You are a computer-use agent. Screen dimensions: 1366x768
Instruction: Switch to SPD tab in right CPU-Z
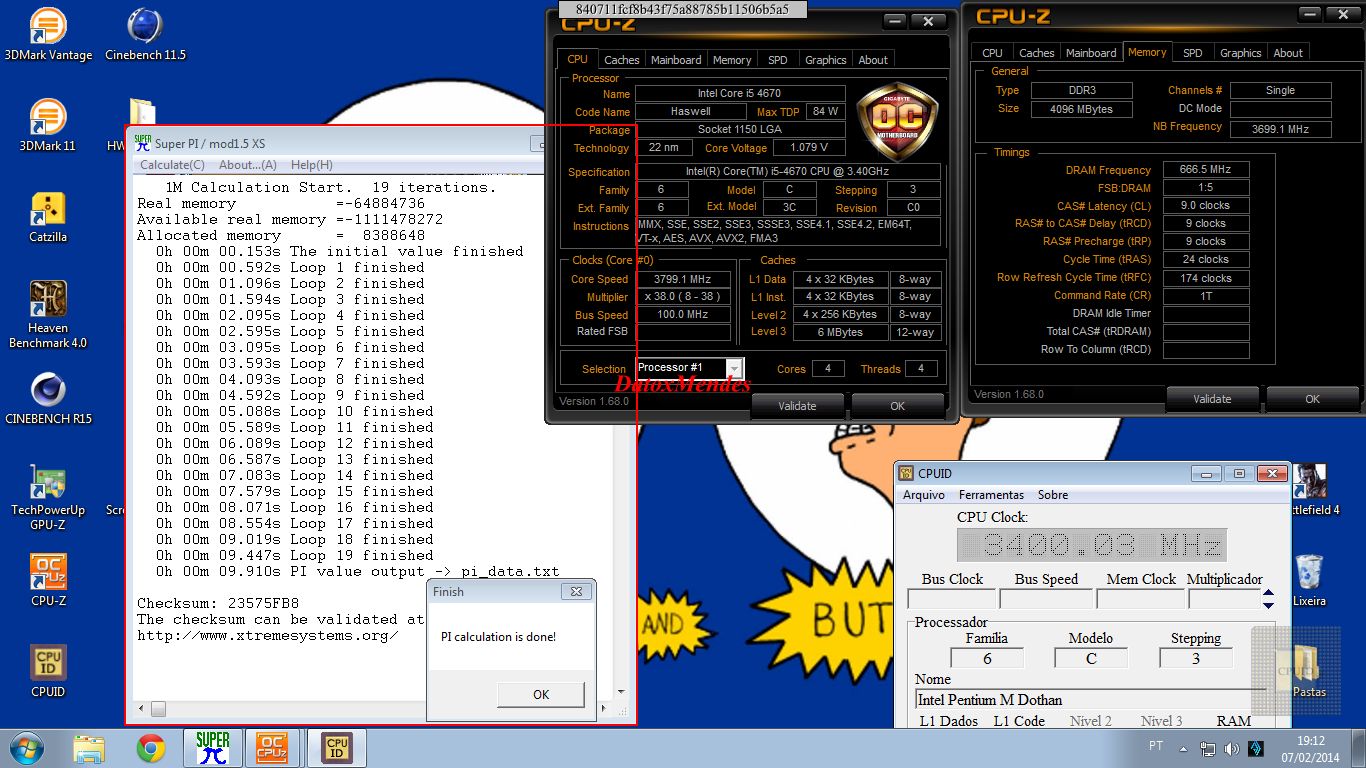coord(1192,53)
